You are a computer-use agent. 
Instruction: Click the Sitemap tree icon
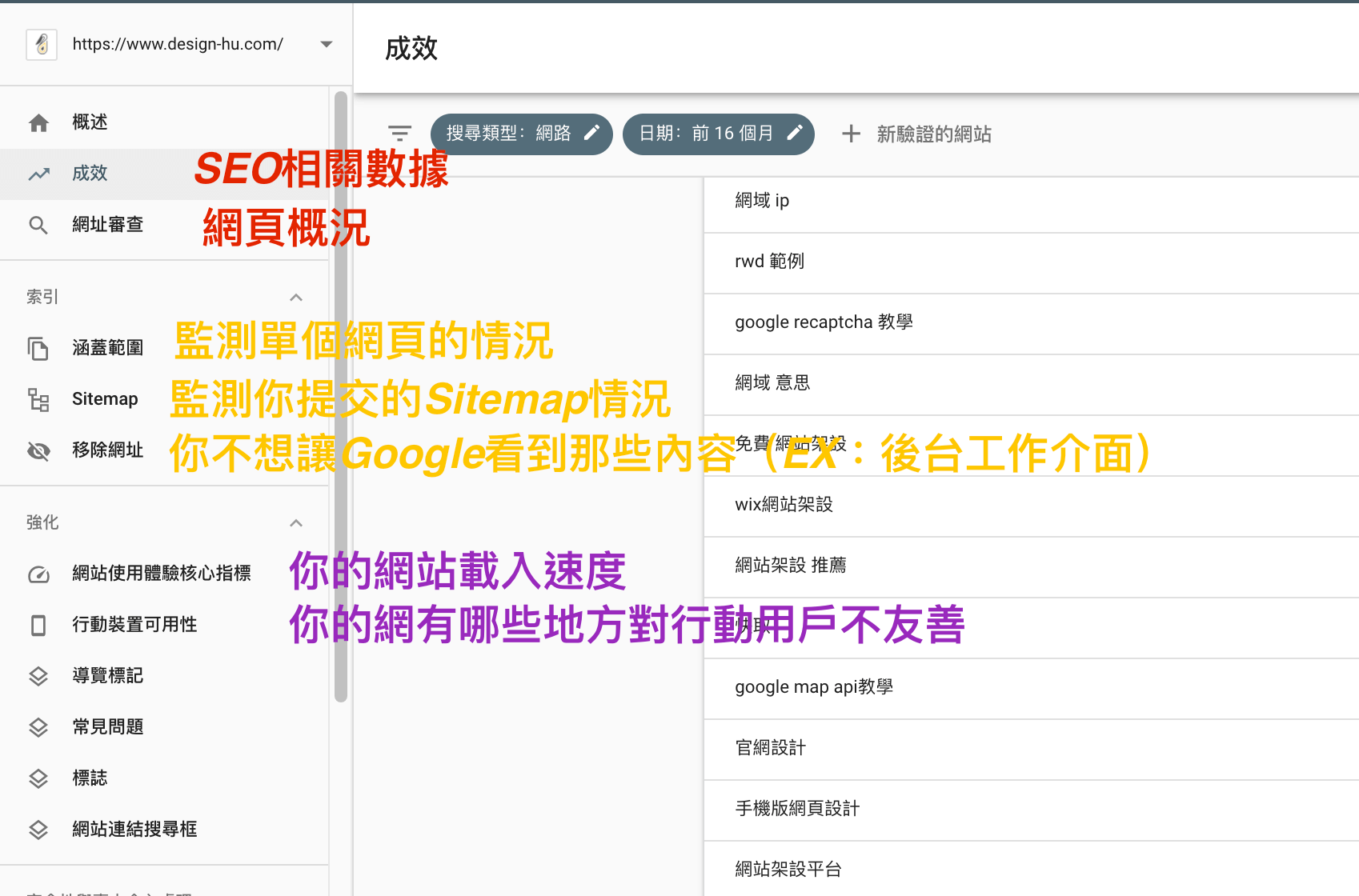click(x=38, y=399)
